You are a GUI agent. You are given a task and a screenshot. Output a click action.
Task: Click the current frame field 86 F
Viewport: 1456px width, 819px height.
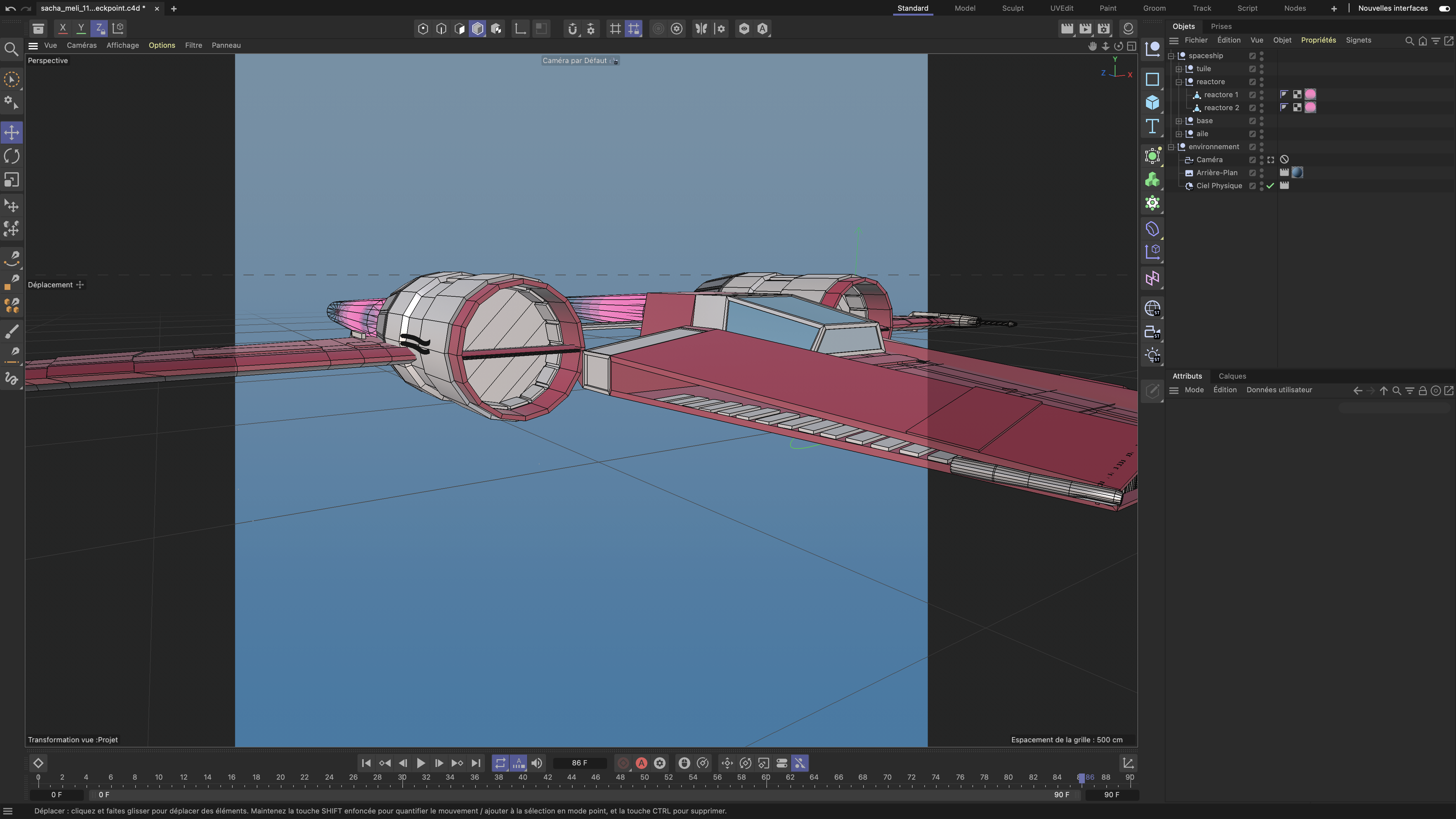point(579,763)
